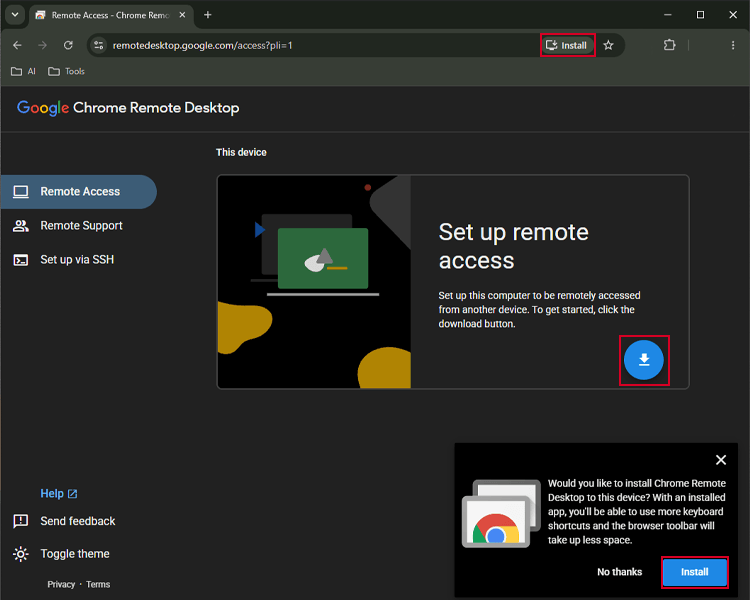Open the Terms link

[x=98, y=584]
